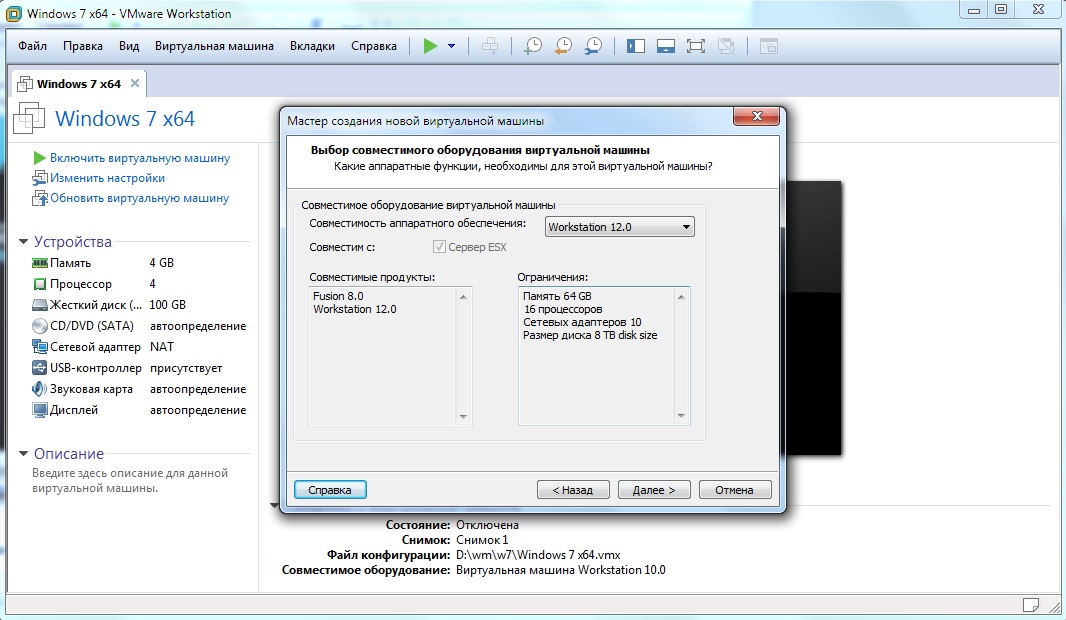
Task: Click the config file path D:\wm\w7\Windows 7 x64.vmx
Action: (538, 555)
